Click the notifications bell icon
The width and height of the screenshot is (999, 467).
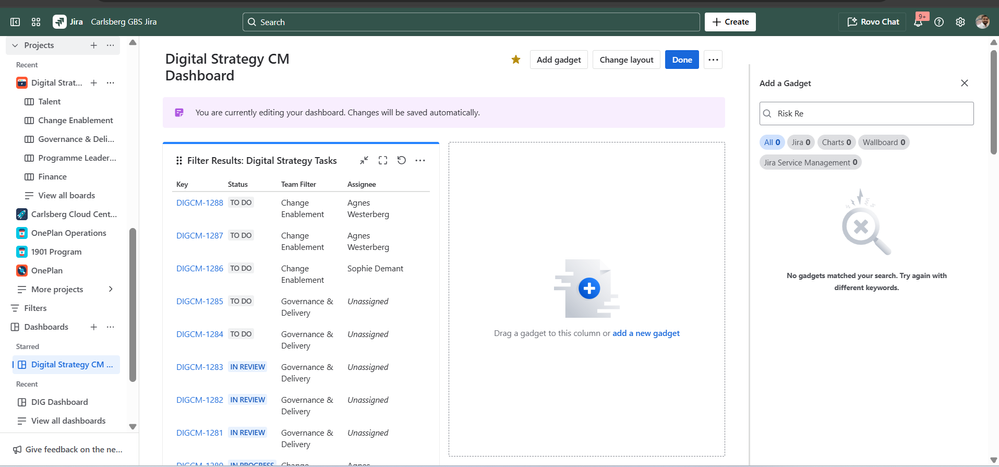pyautogui.click(x=918, y=22)
